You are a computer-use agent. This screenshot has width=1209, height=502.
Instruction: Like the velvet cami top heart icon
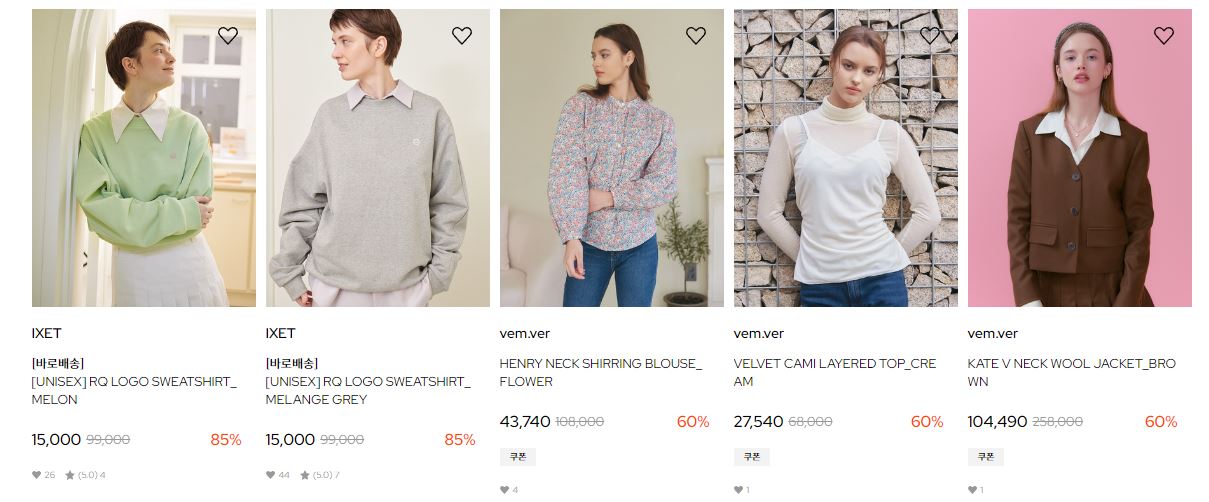pyautogui.click(x=930, y=36)
